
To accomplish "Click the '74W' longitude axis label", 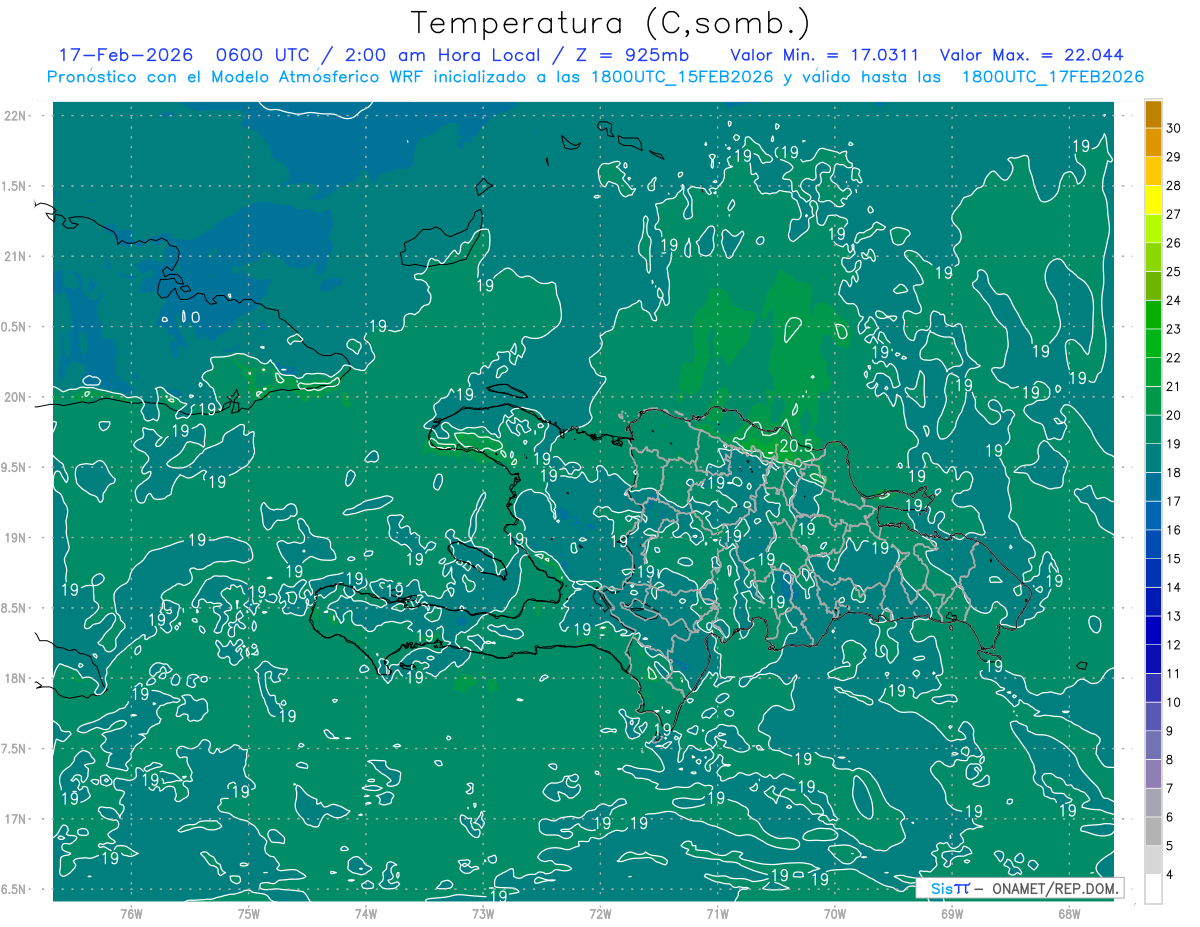I will (x=366, y=914).
